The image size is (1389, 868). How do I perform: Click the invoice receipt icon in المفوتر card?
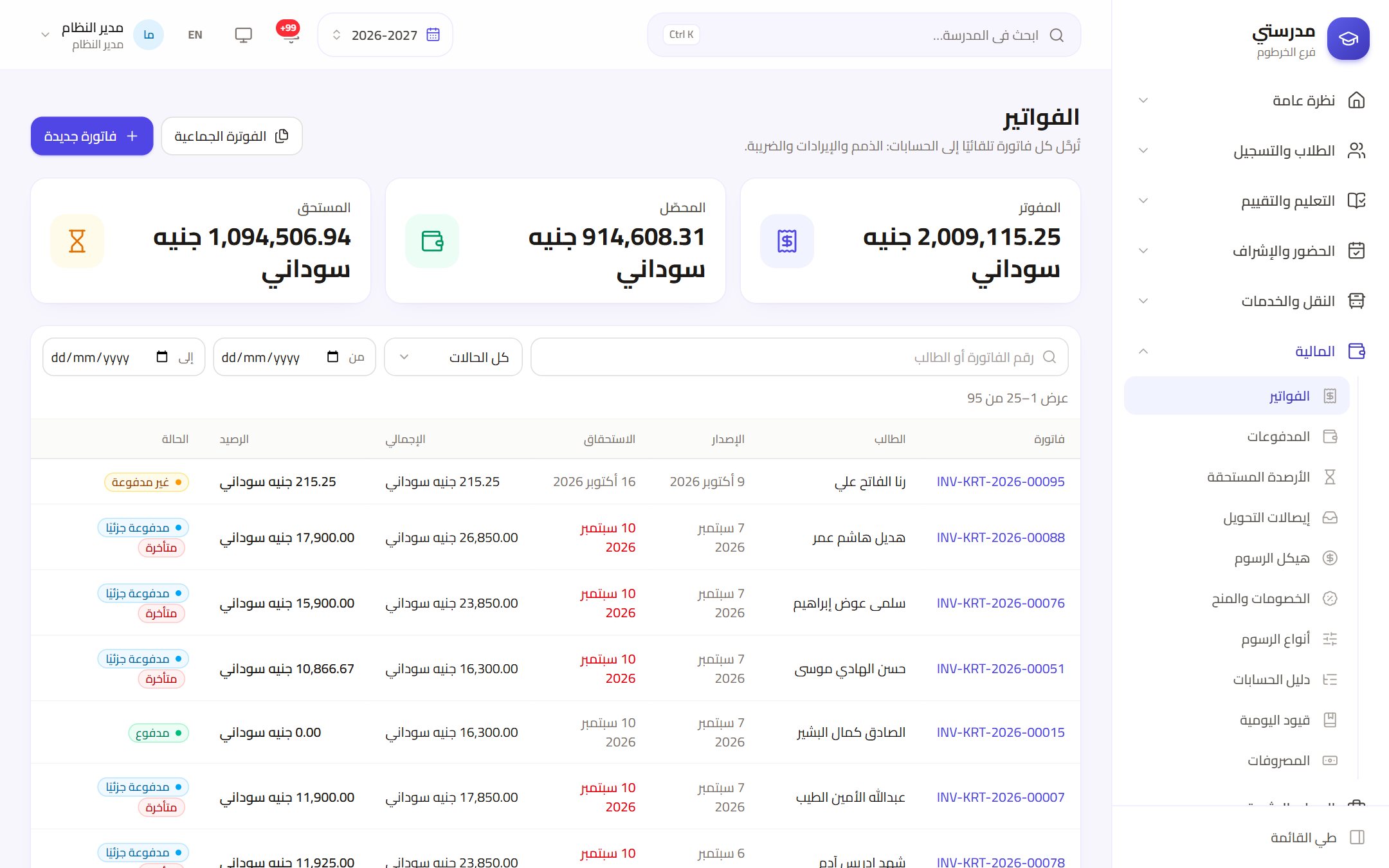[786, 241]
